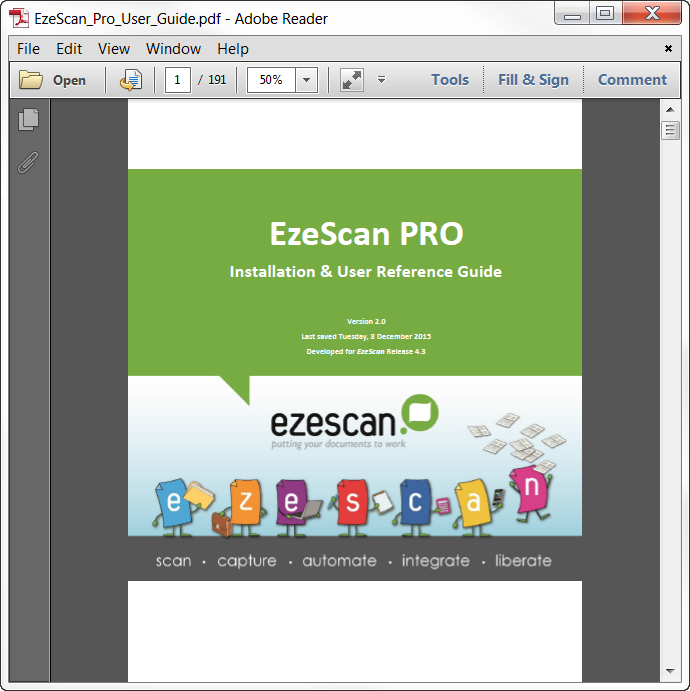Click the vertical scrollbar down arrow
Image resolution: width=690 pixels, height=691 pixels.
(670, 671)
